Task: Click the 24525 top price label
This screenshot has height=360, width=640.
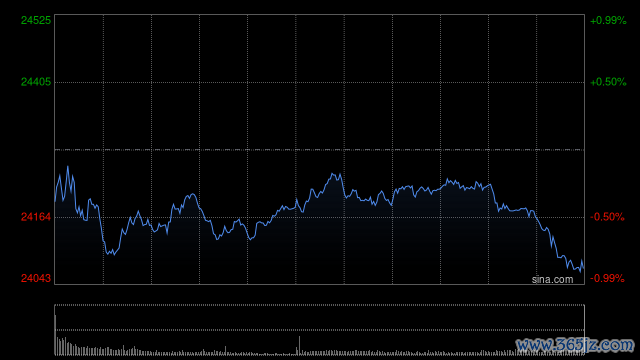Action: point(36,20)
